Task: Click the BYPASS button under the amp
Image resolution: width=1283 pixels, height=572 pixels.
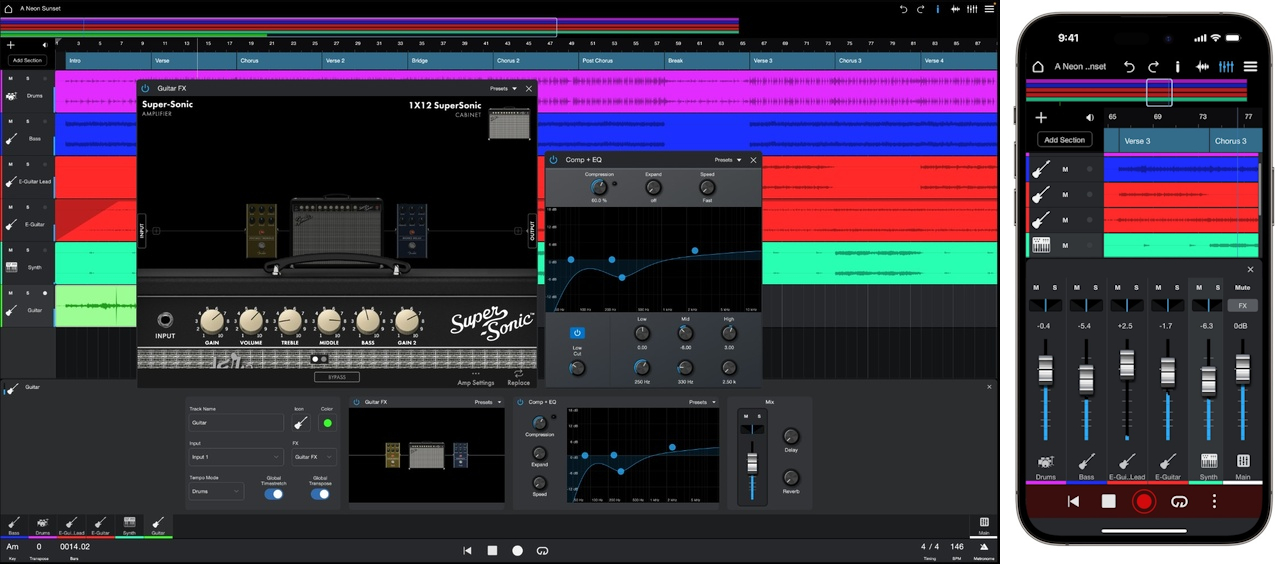Action: click(x=337, y=377)
